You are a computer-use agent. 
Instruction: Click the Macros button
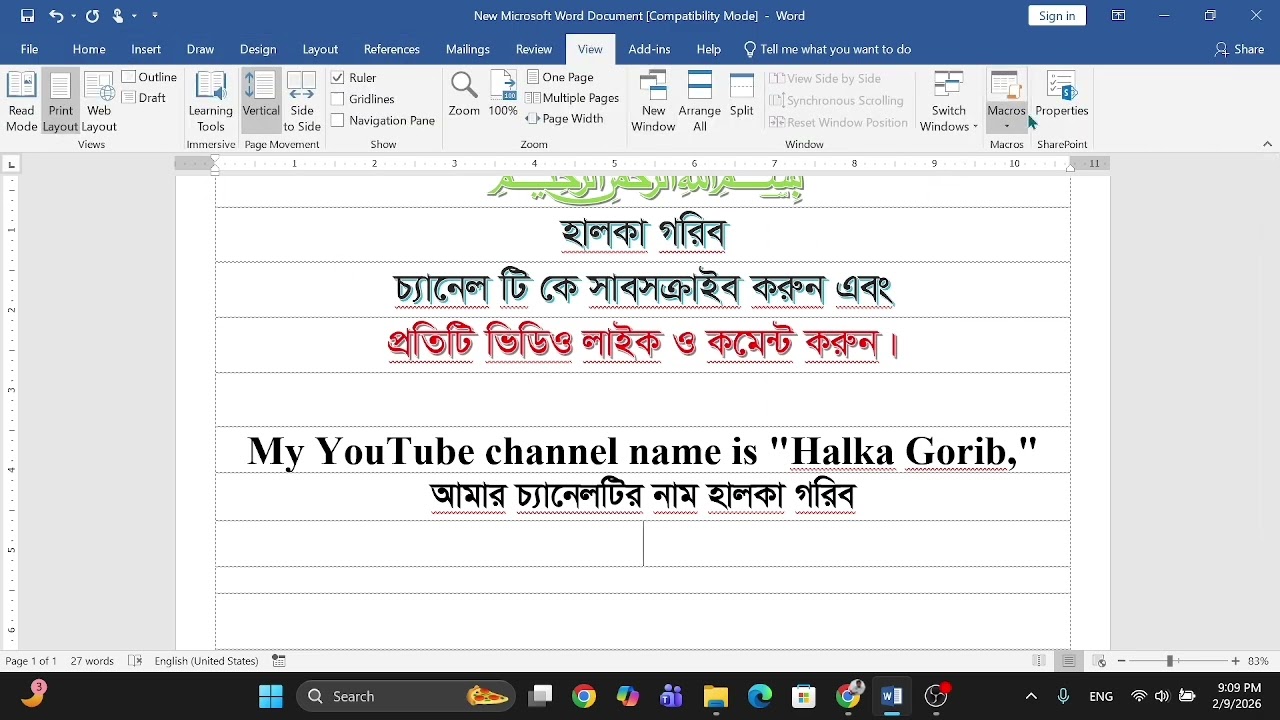click(x=1006, y=92)
